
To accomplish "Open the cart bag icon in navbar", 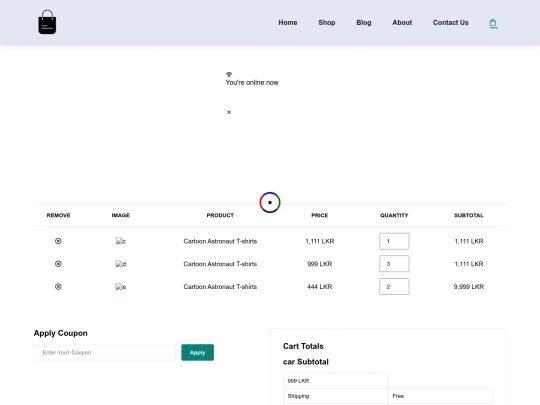I will coord(493,23).
